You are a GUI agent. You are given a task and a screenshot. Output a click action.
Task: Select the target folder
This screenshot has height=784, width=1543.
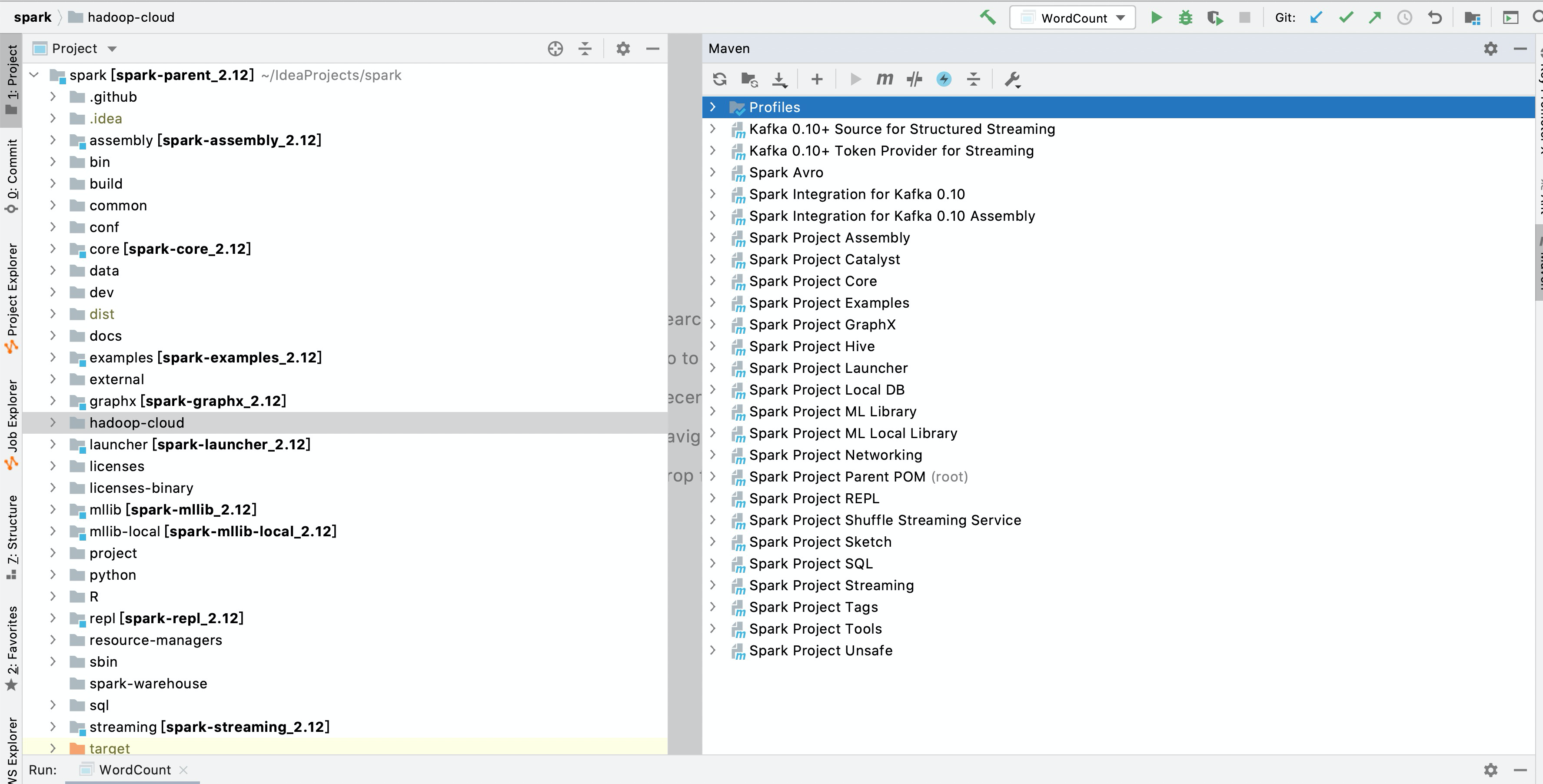[110, 748]
